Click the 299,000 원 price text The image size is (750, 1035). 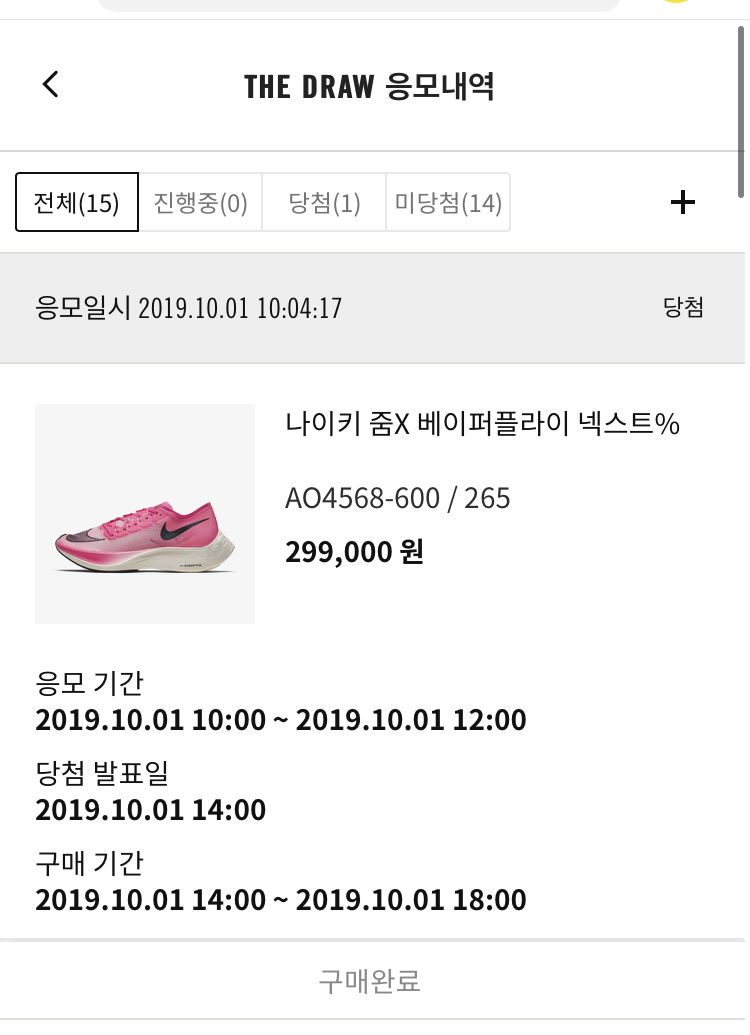tap(355, 552)
